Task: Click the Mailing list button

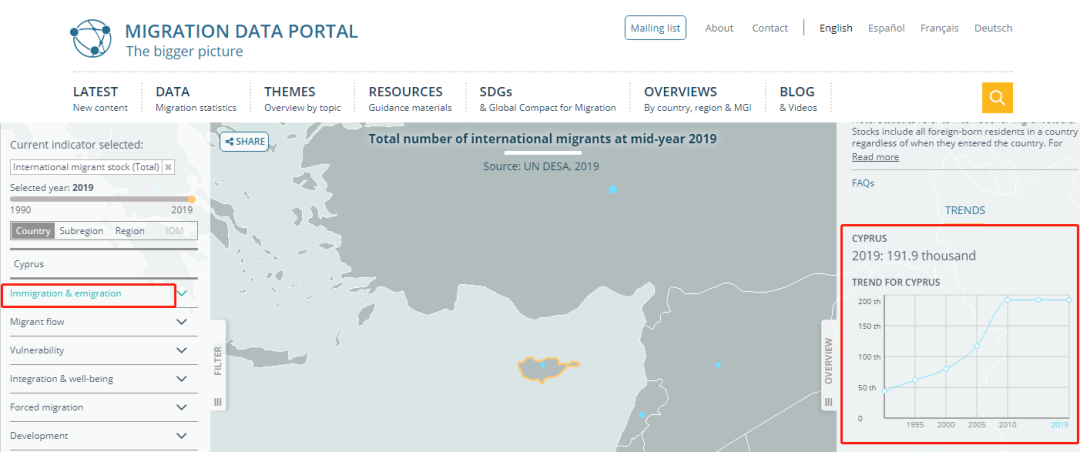Action: pyautogui.click(x=655, y=28)
